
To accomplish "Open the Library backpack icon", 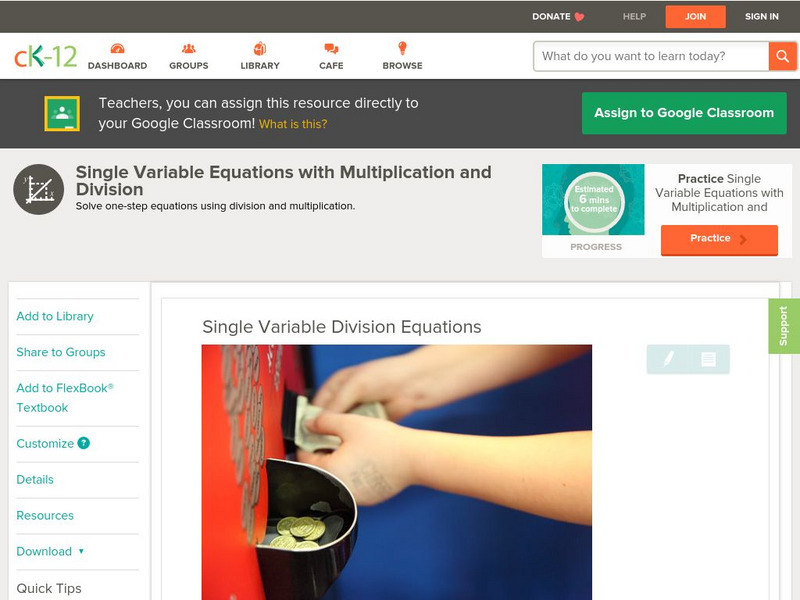I will pyautogui.click(x=260, y=48).
